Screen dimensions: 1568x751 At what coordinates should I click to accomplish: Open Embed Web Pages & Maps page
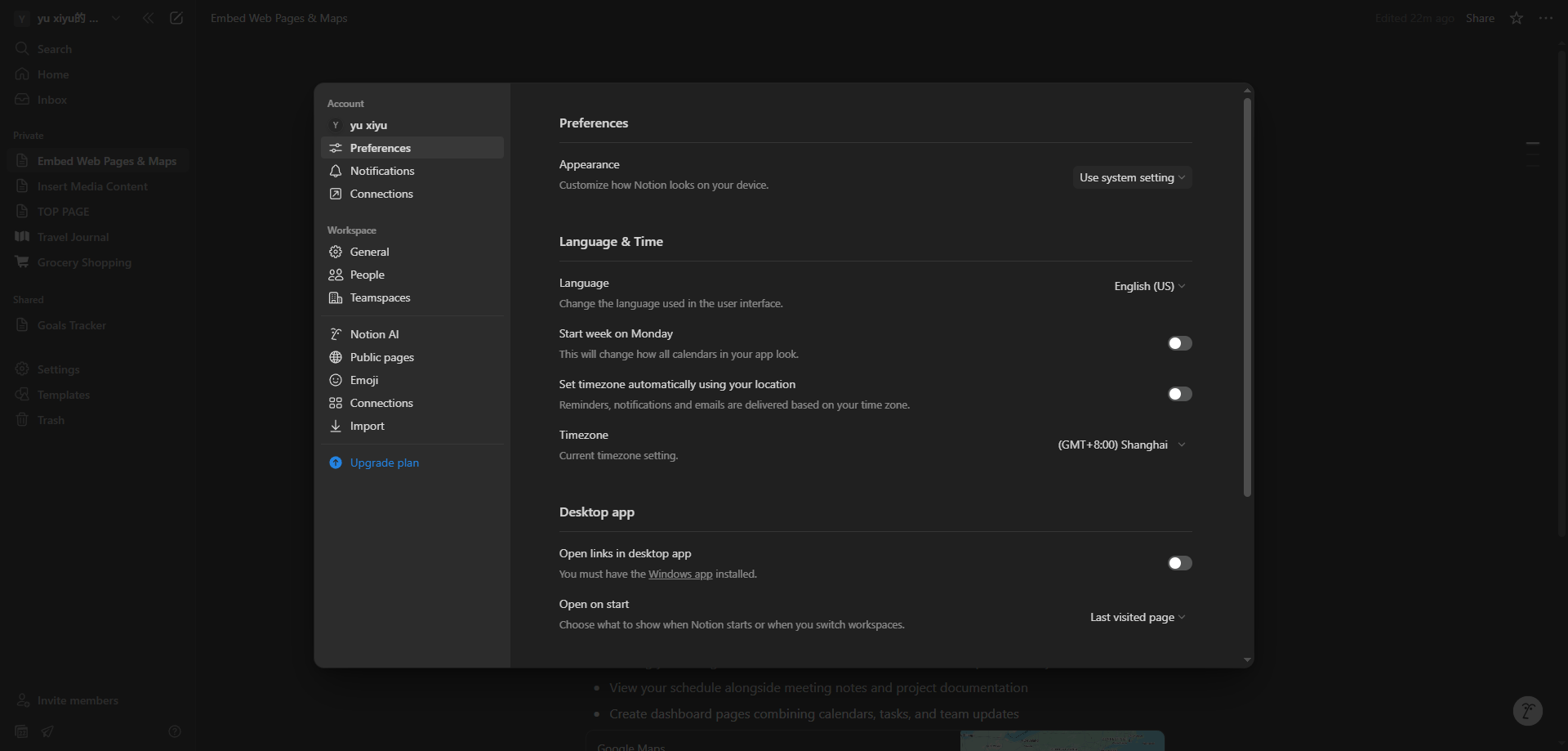[98, 161]
